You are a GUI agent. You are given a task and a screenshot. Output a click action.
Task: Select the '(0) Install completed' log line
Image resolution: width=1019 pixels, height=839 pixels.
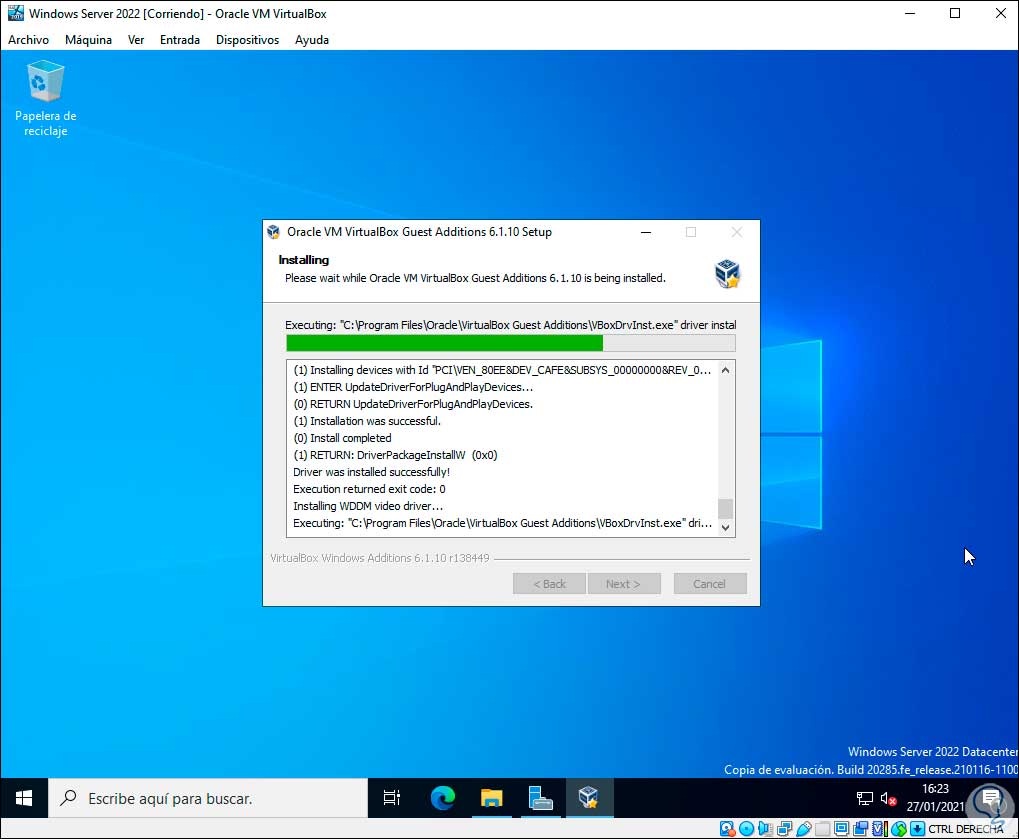pyautogui.click(x=342, y=438)
